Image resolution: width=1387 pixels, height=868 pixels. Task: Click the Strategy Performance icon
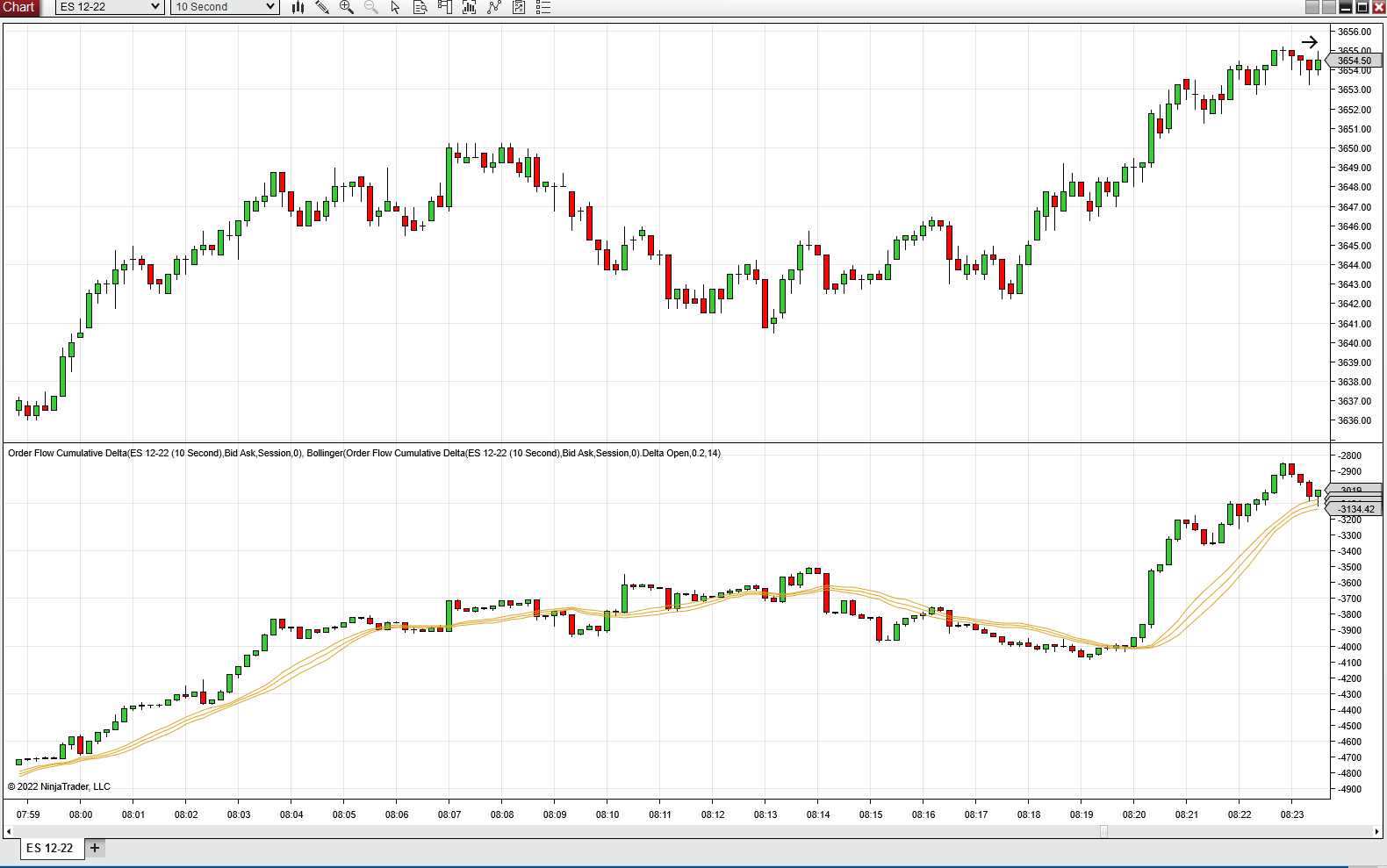[519, 7]
